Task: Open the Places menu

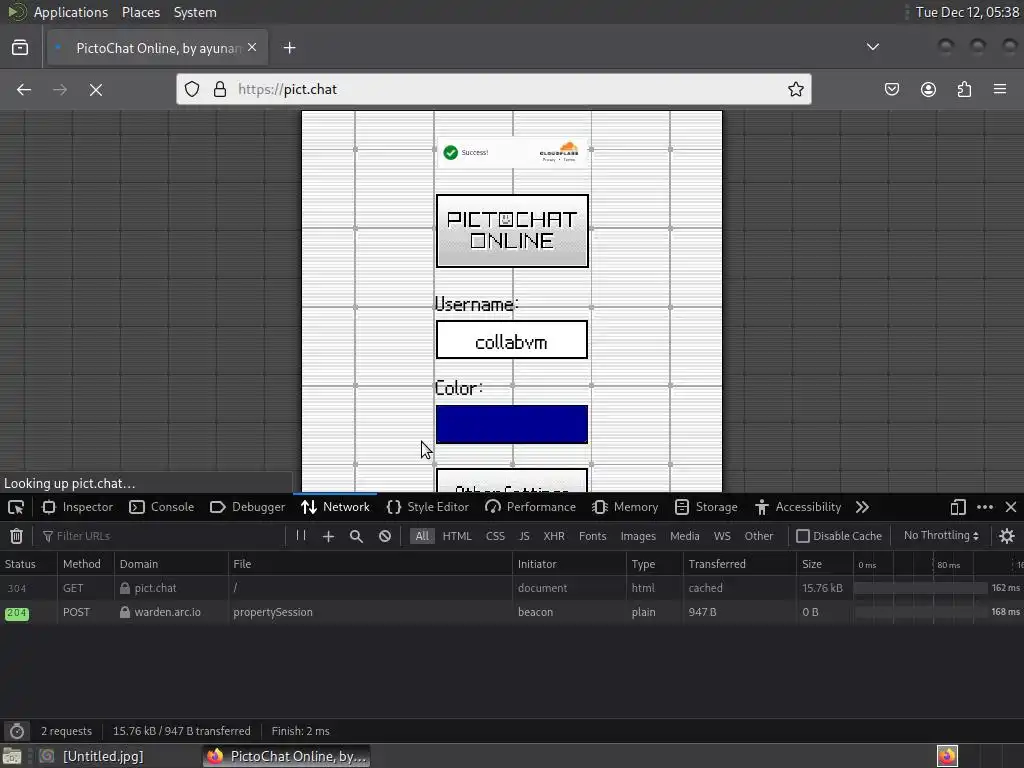Action: [140, 12]
